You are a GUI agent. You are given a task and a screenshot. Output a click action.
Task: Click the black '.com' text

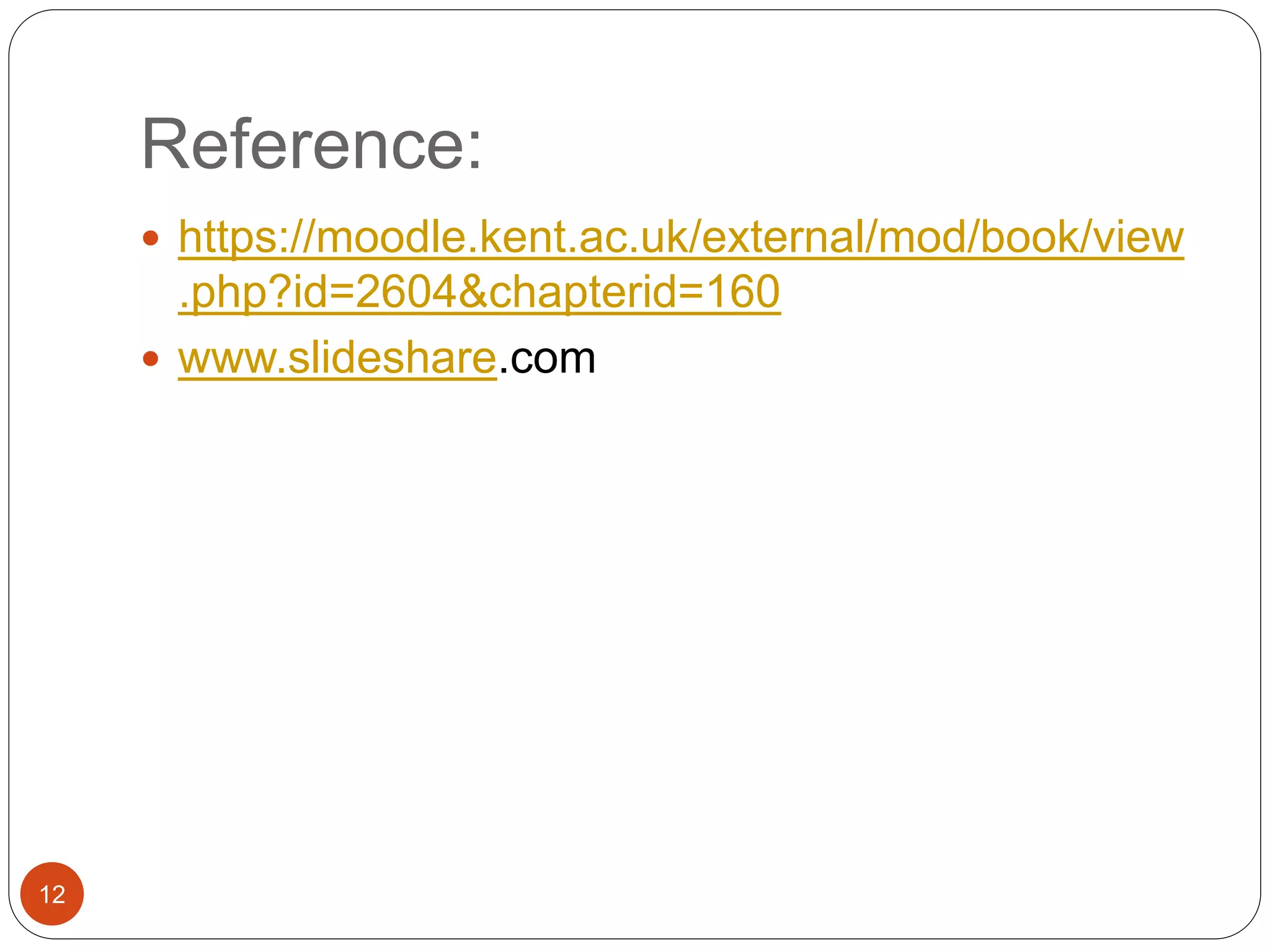tap(548, 359)
